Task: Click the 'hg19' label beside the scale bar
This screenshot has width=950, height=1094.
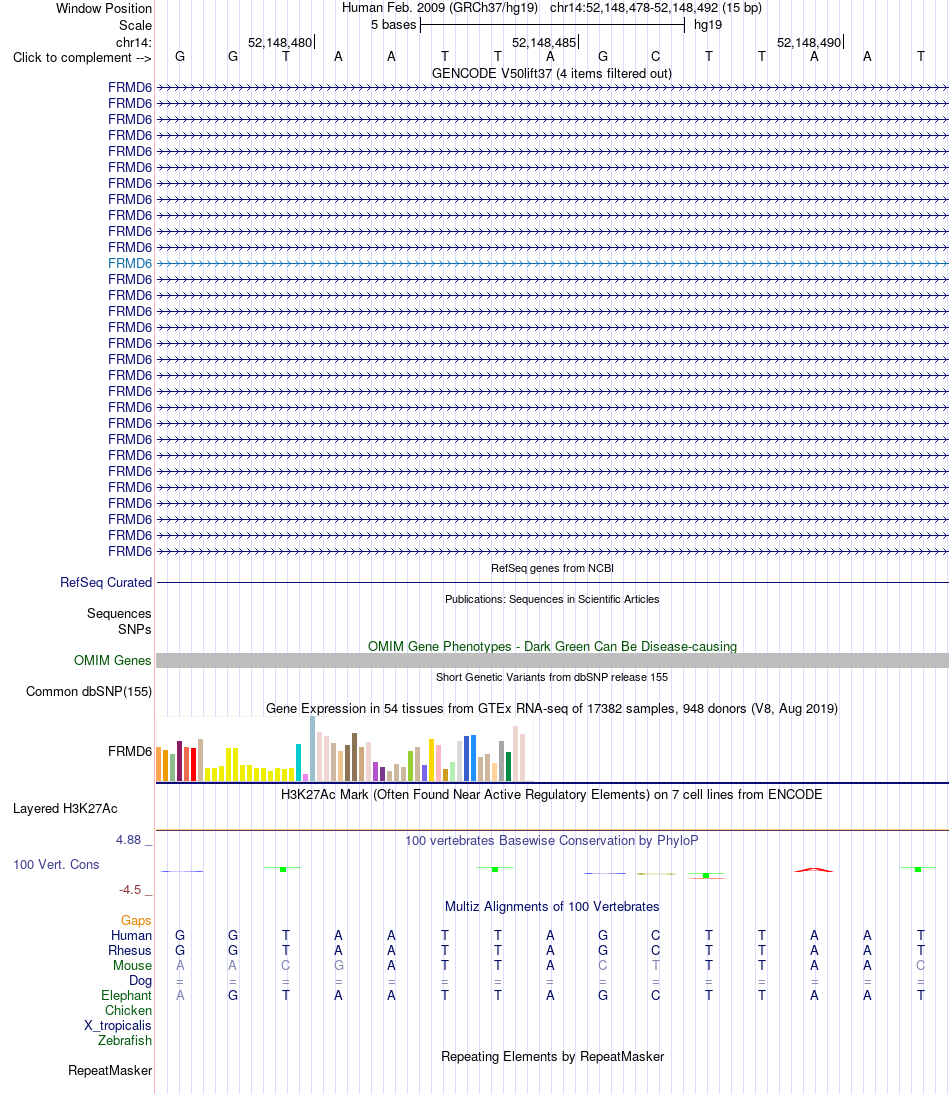Action: (708, 24)
